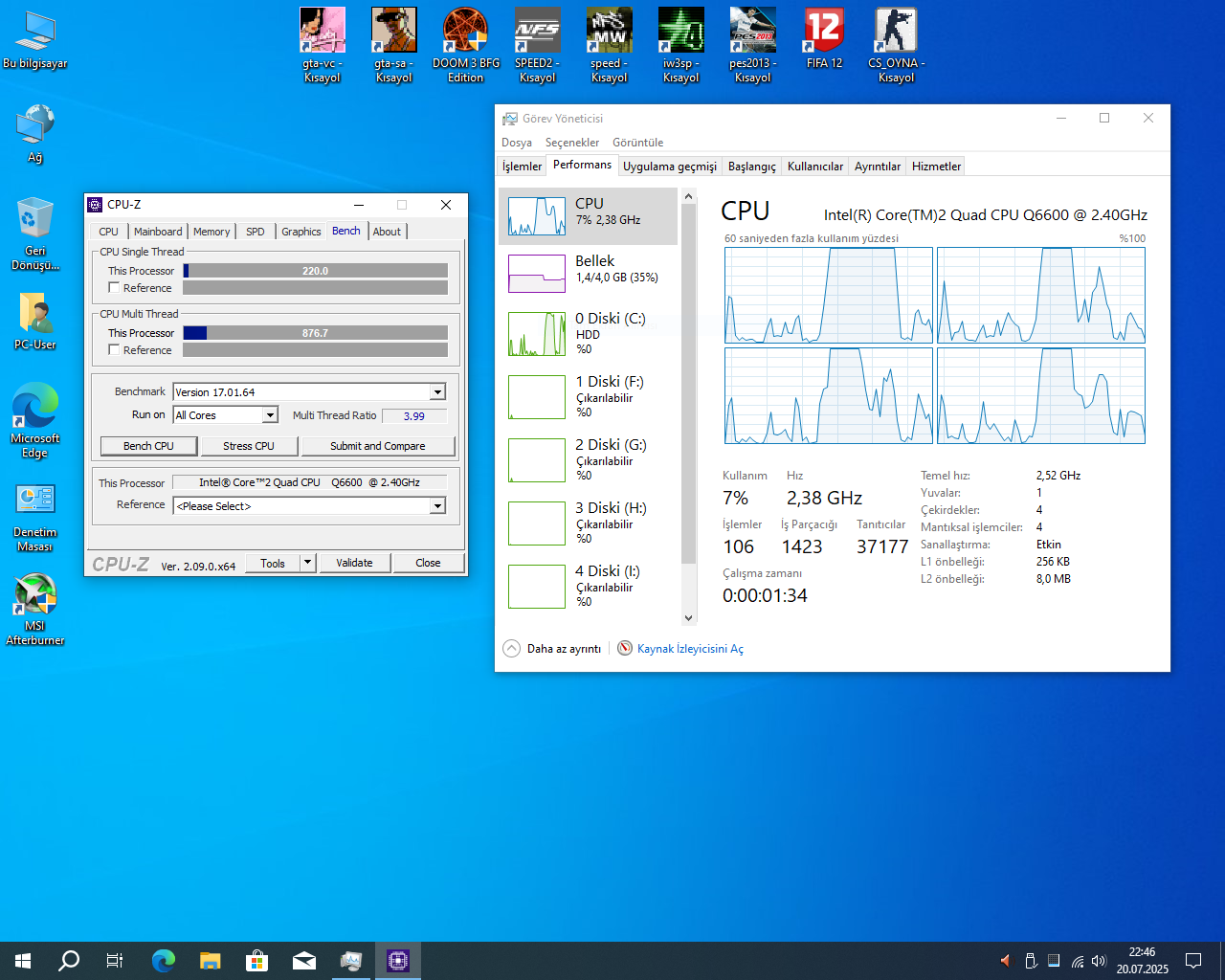
Task: Enable Multi Thread Reference checkbox
Action: click(114, 350)
